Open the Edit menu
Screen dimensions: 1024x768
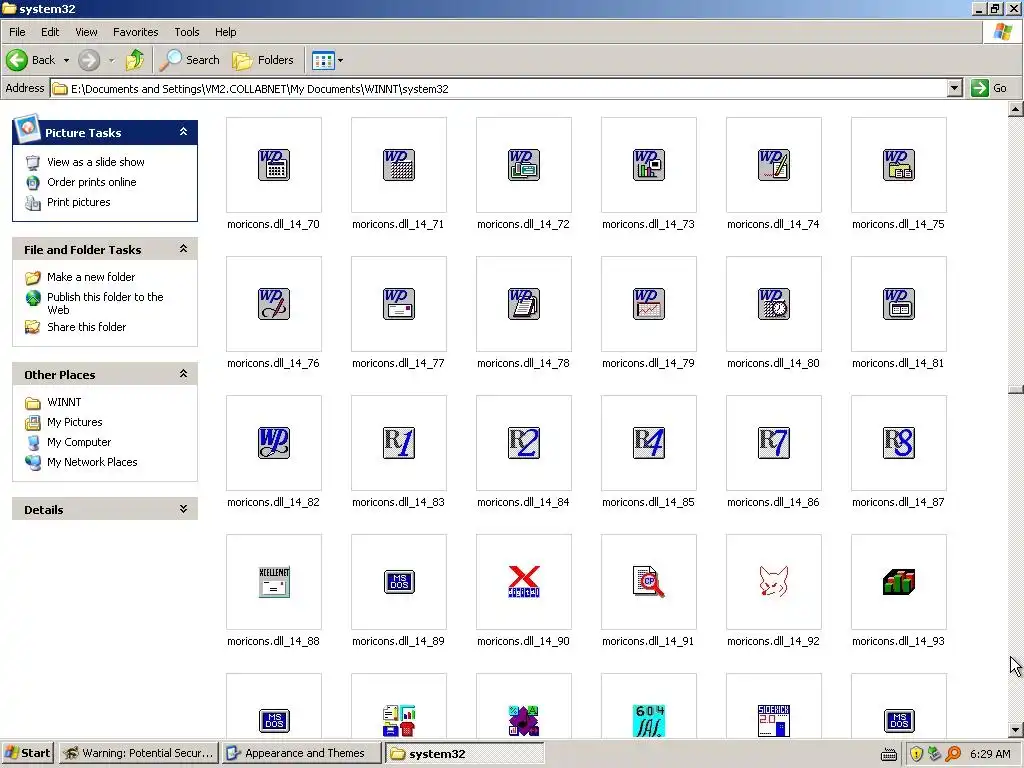tap(50, 32)
